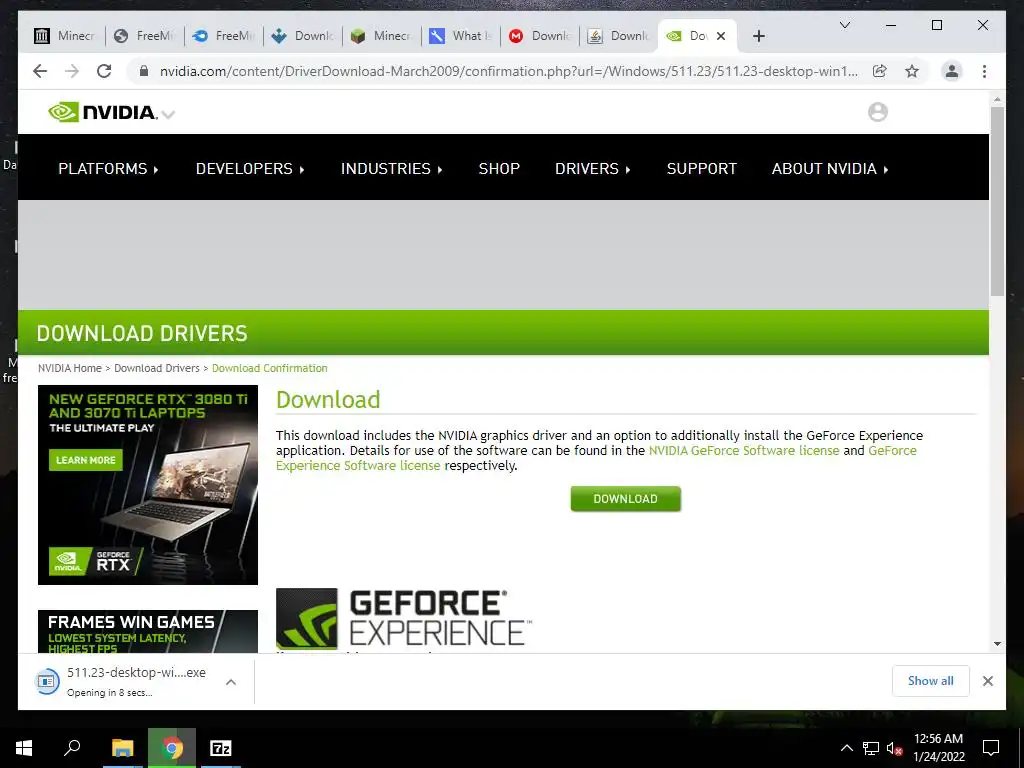Expand the PLATFORMS menu
The height and width of the screenshot is (768, 1024).
pos(108,168)
